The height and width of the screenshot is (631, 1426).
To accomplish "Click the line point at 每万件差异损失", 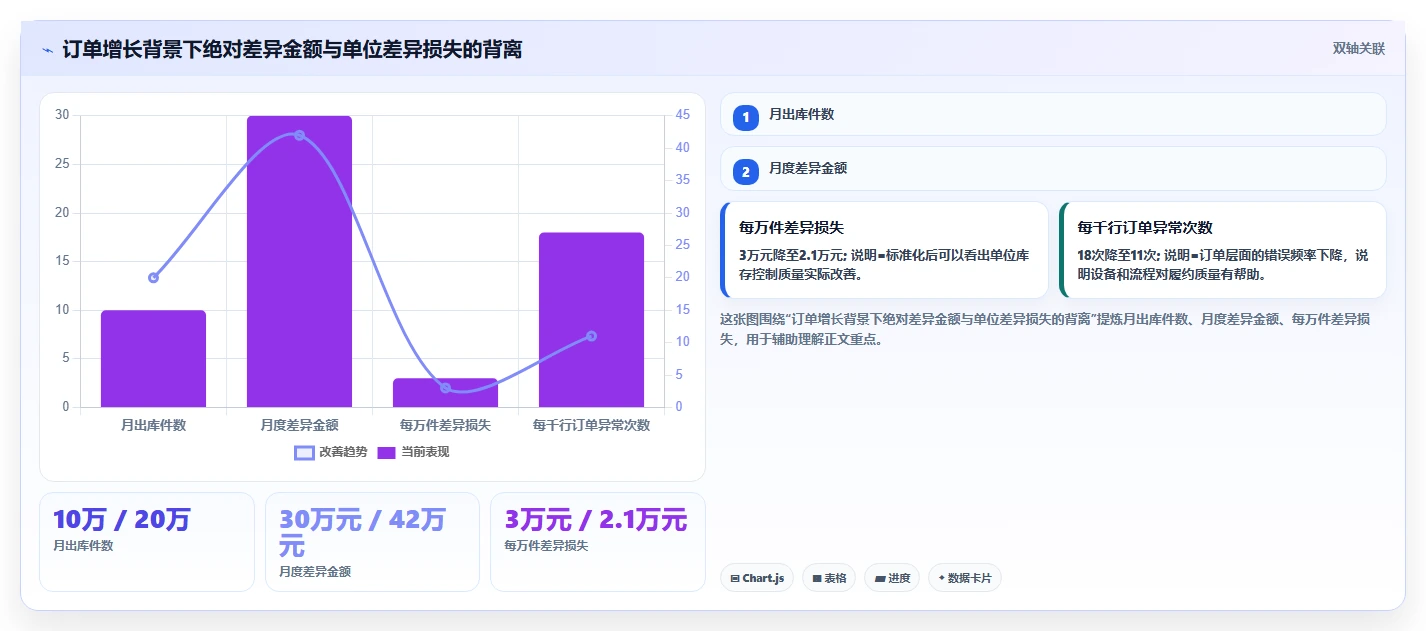I will [x=445, y=388].
